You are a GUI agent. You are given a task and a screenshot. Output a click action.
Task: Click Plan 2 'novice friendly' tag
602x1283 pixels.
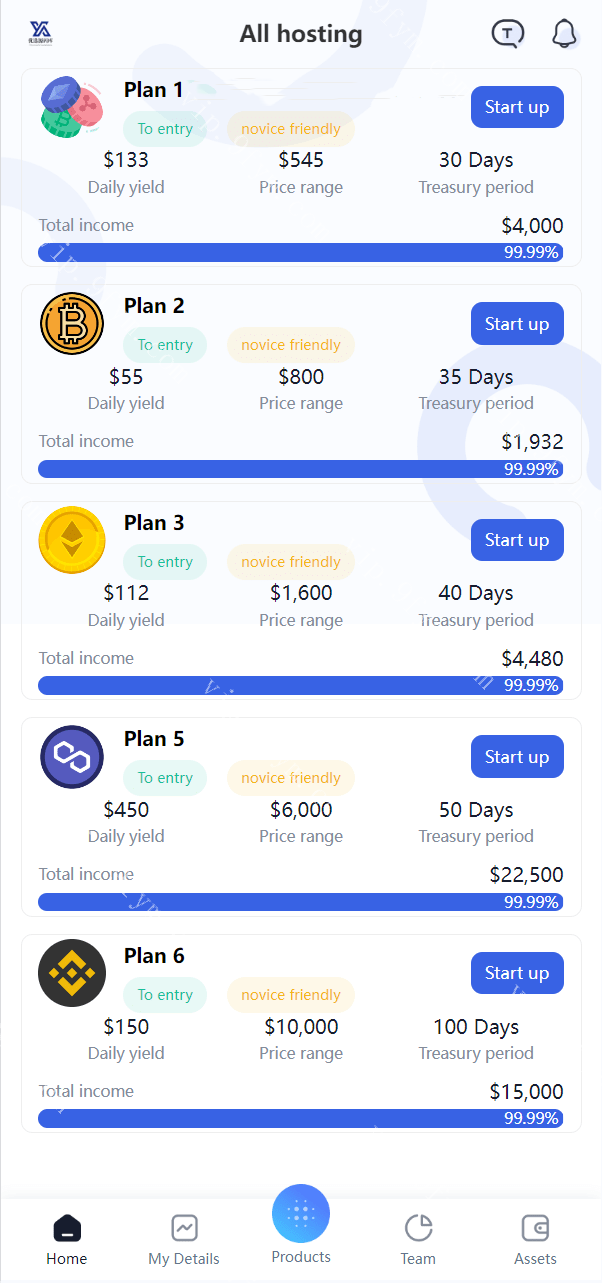click(x=291, y=345)
